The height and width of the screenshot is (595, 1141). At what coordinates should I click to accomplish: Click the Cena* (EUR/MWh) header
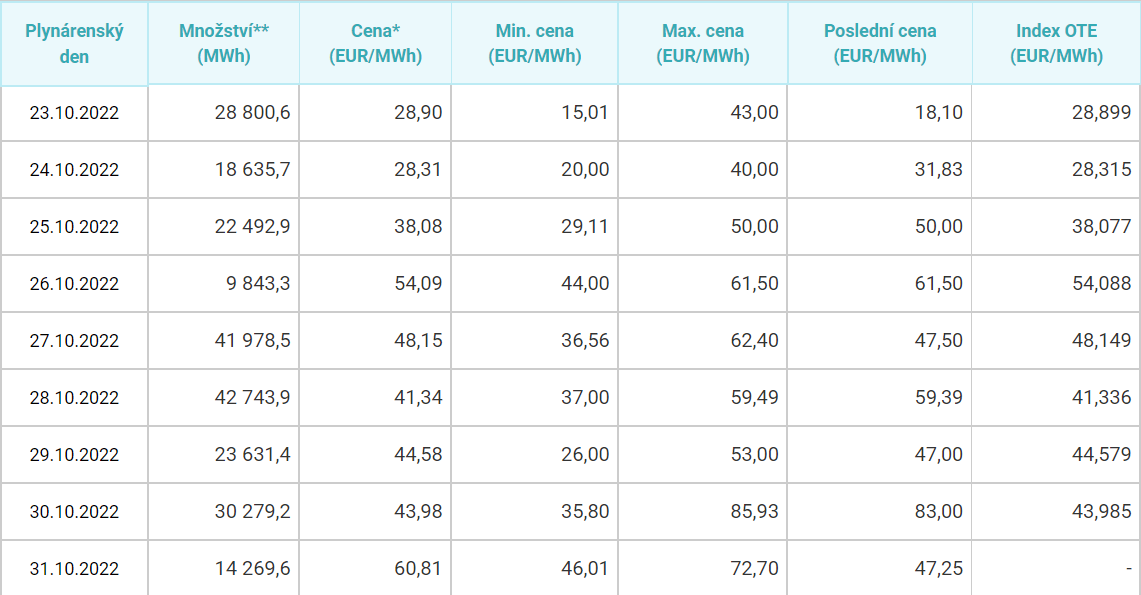coord(375,44)
